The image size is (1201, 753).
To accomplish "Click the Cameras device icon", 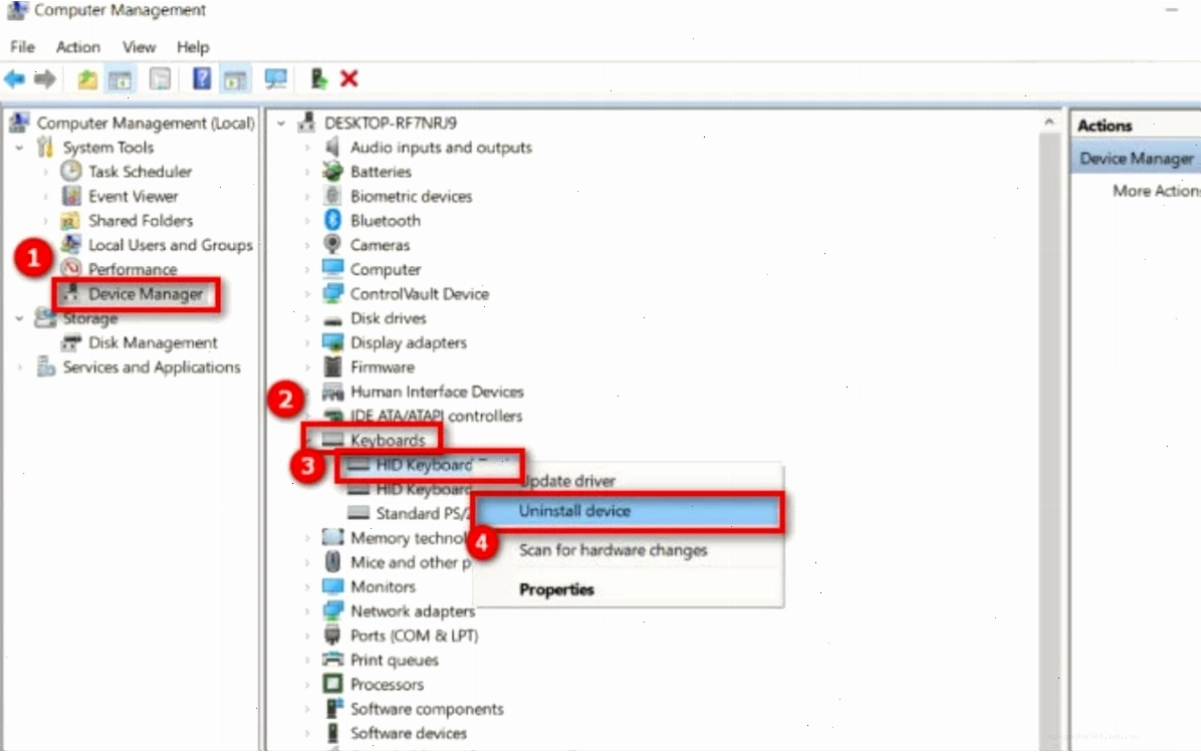I will [x=333, y=244].
